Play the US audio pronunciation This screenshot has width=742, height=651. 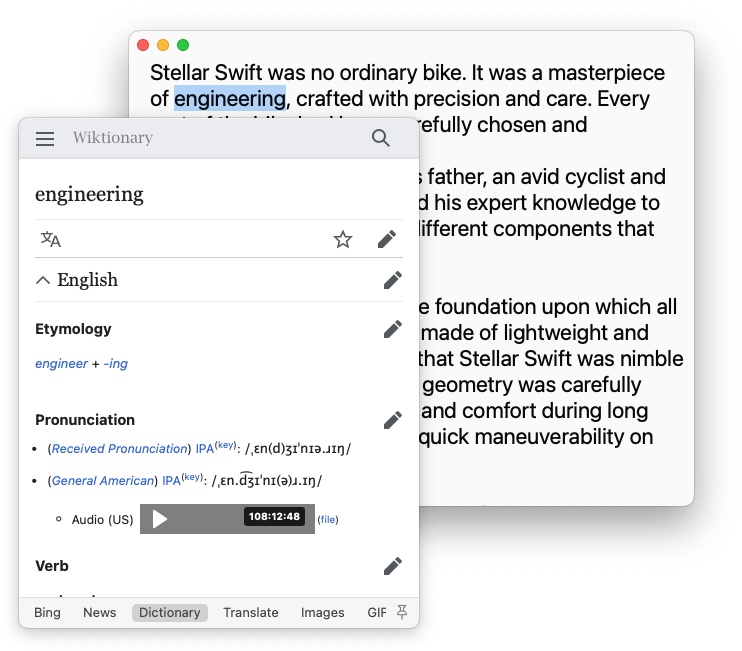tap(160, 519)
